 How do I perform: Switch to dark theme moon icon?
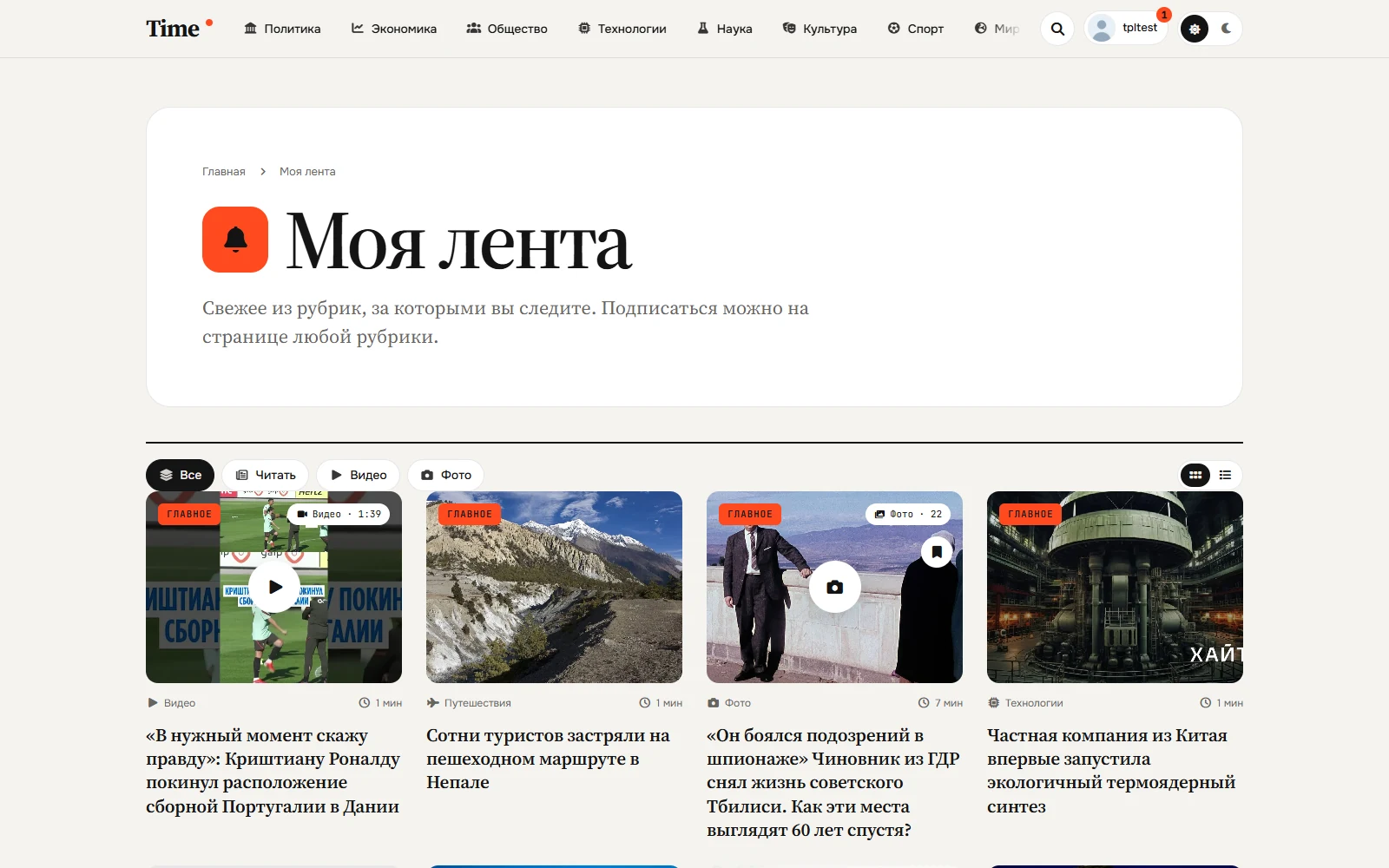click(1226, 29)
